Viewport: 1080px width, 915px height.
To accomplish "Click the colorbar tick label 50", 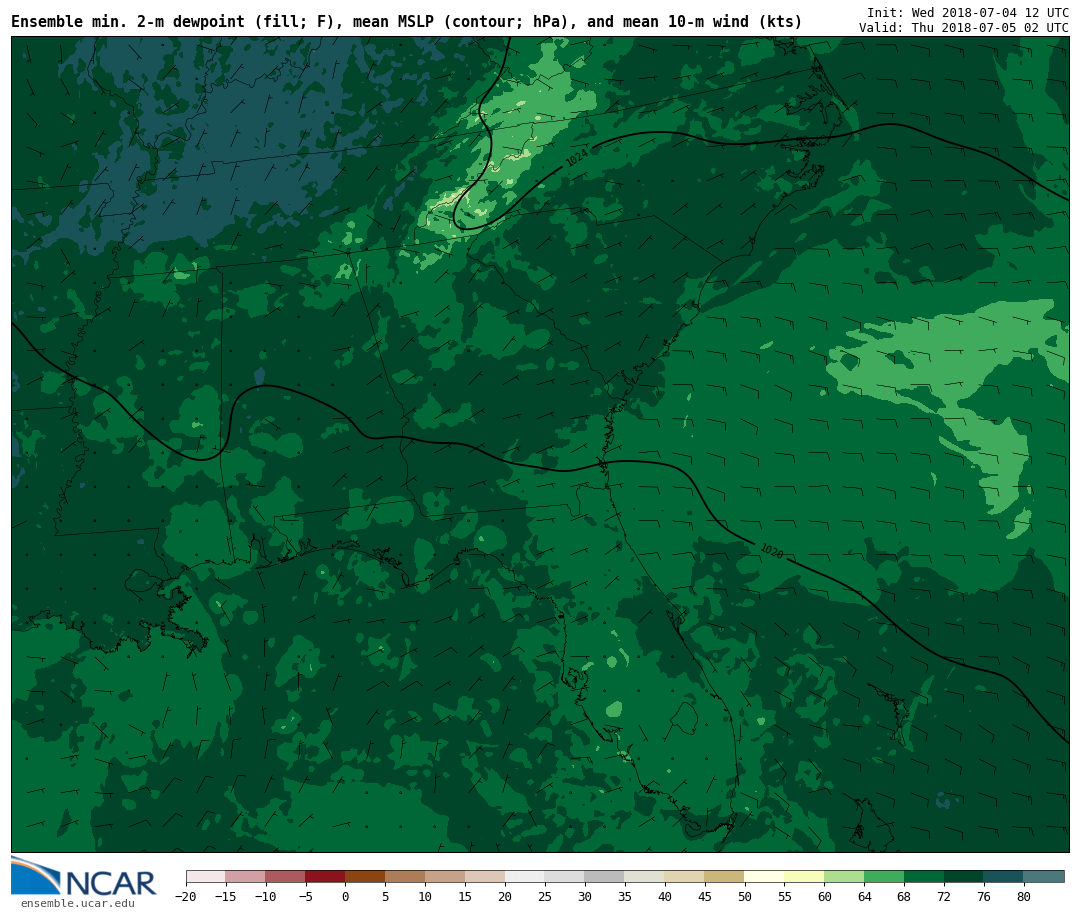I will 744,897.
